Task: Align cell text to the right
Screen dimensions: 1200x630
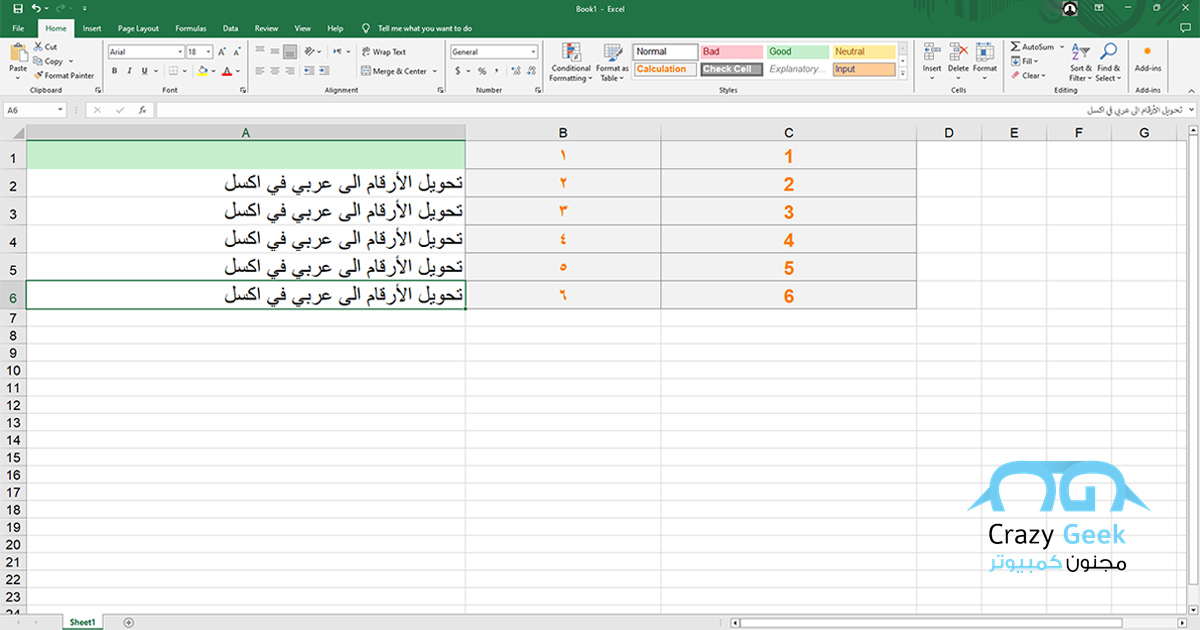Action: [x=290, y=71]
